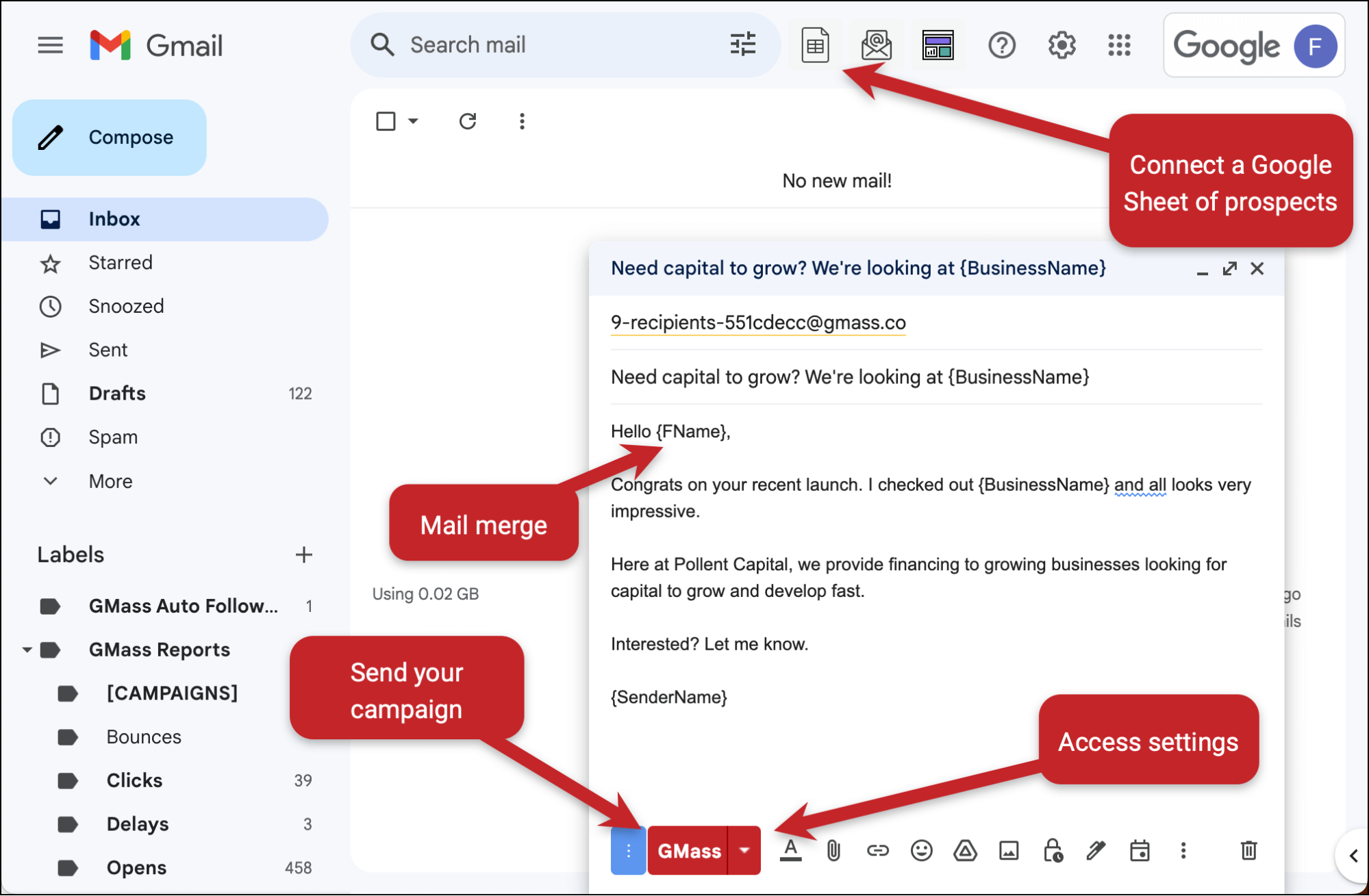
Task: Open the main menu hamburger icon
Action: (x=50, y=45)
